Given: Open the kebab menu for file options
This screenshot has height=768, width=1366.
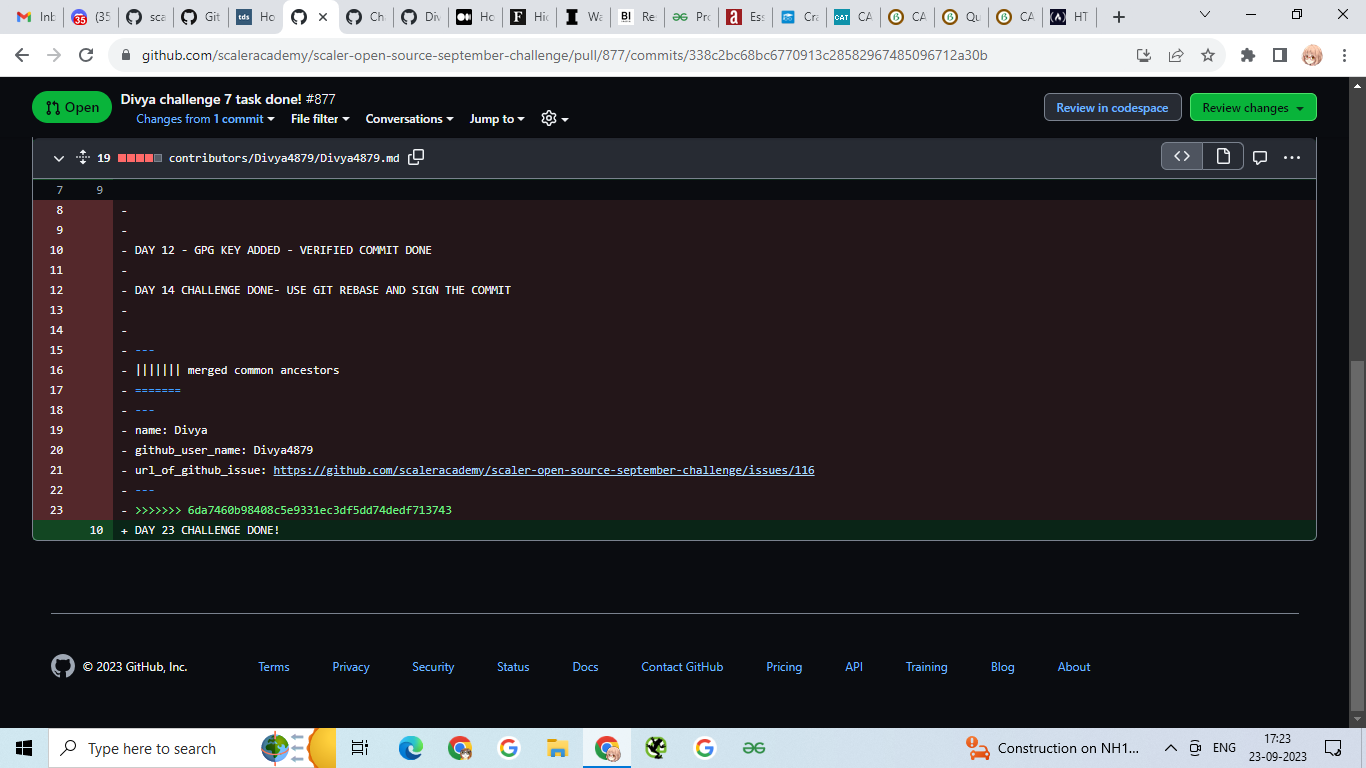Looking at the screenshot, I should tap(1292, 157).
